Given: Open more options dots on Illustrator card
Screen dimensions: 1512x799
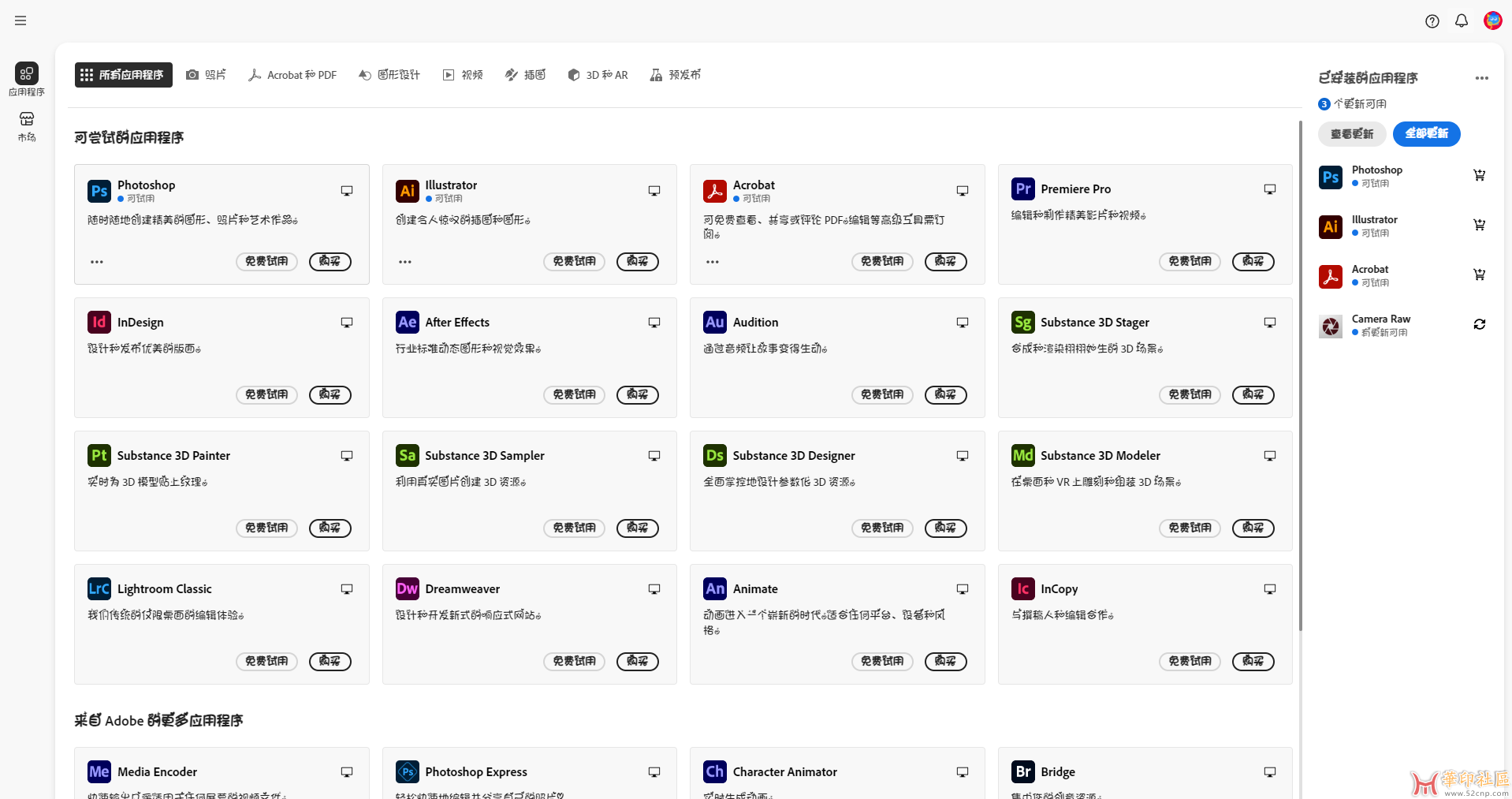Looking at the screenshot, I should click(x=405, y=262).
